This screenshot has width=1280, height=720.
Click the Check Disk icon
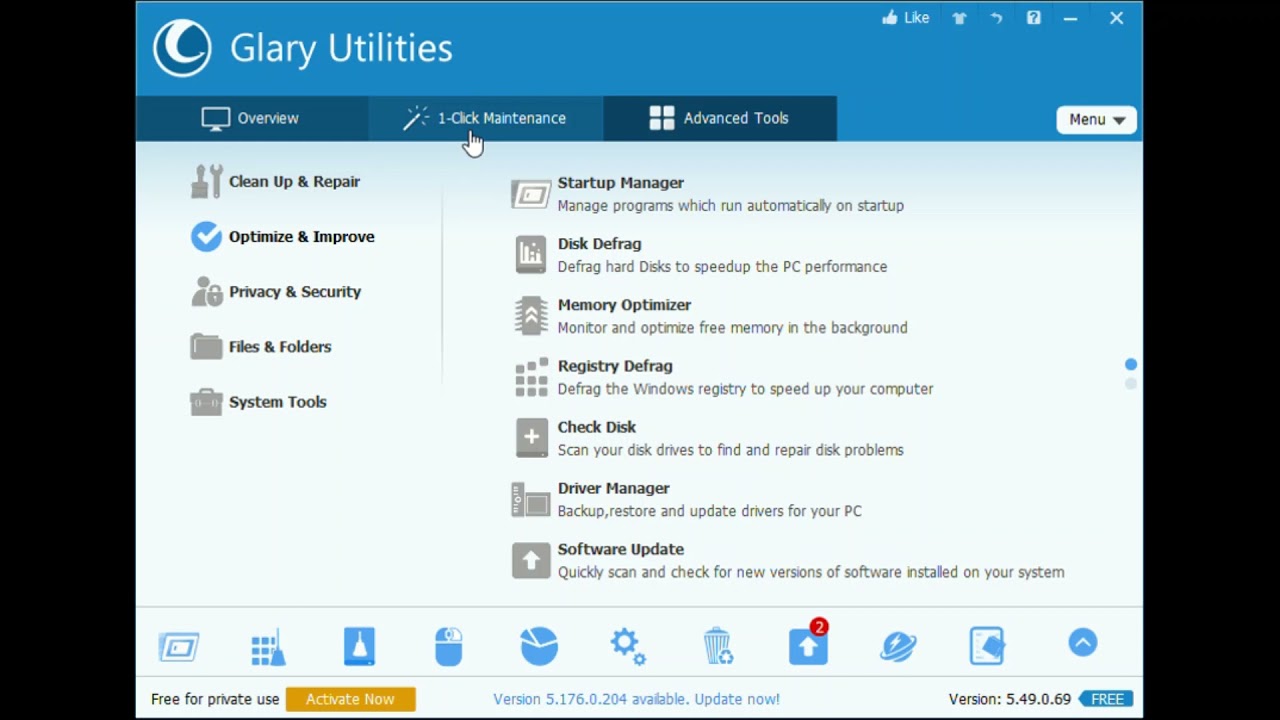[531, 438]
